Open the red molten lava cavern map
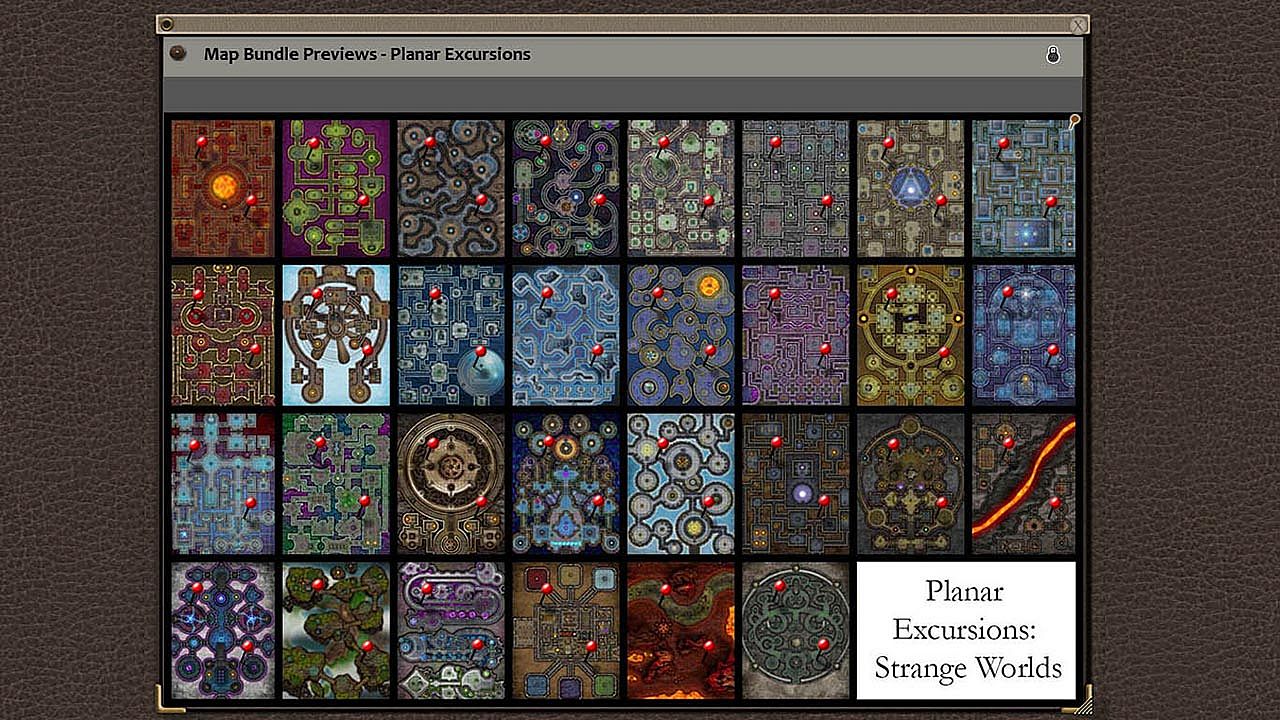Screen dimensions: 1280x720 point(681,630)
